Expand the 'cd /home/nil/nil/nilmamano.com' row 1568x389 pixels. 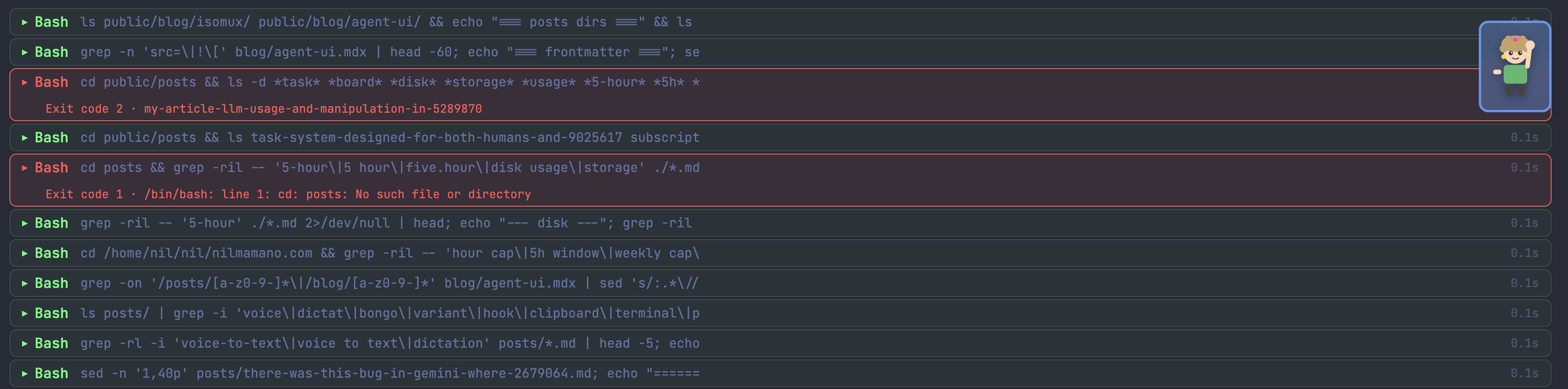(780, 253)
